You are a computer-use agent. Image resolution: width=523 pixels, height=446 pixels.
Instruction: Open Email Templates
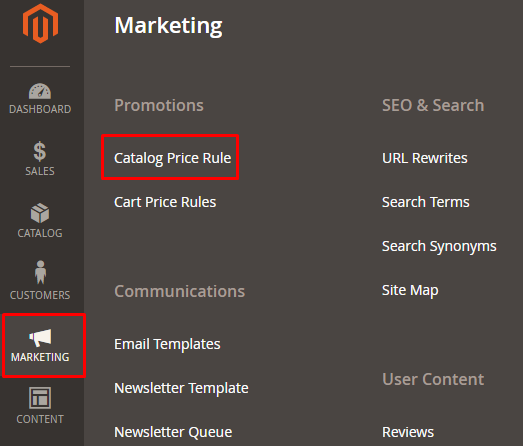click(167, 344)
